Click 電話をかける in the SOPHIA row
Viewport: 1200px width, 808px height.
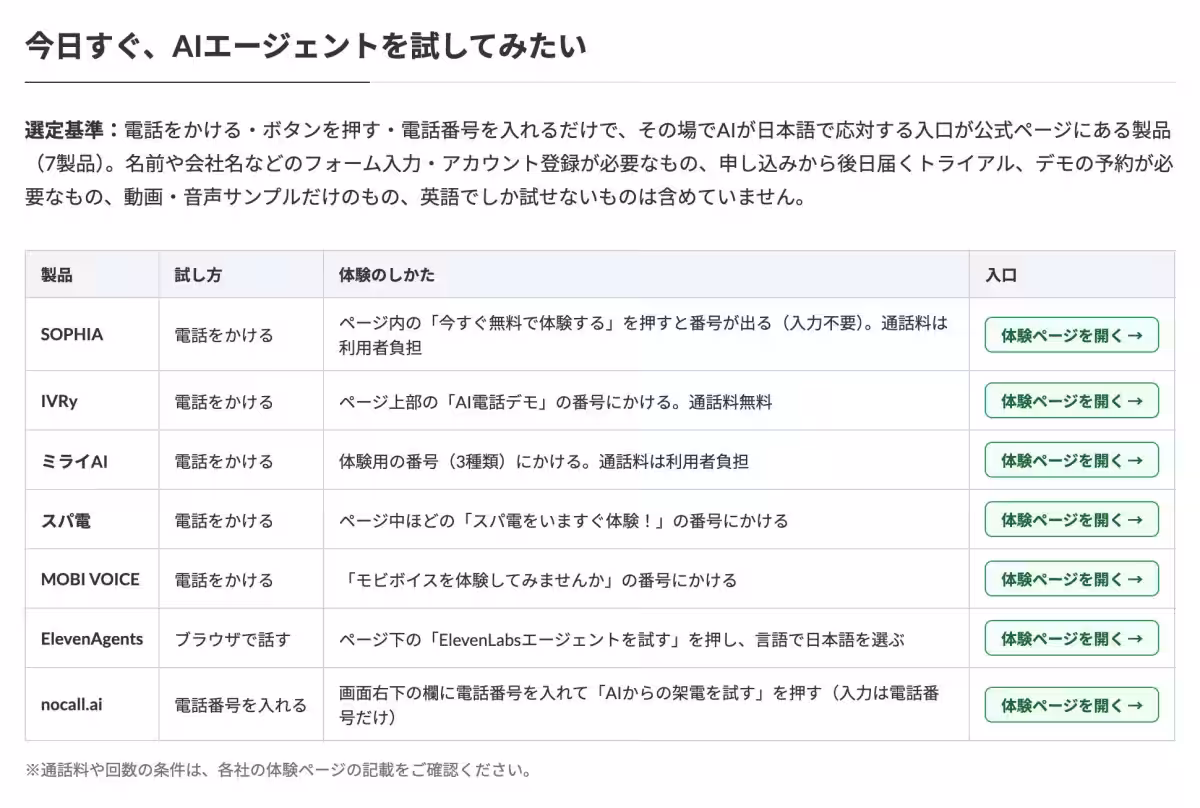(224, 335)
